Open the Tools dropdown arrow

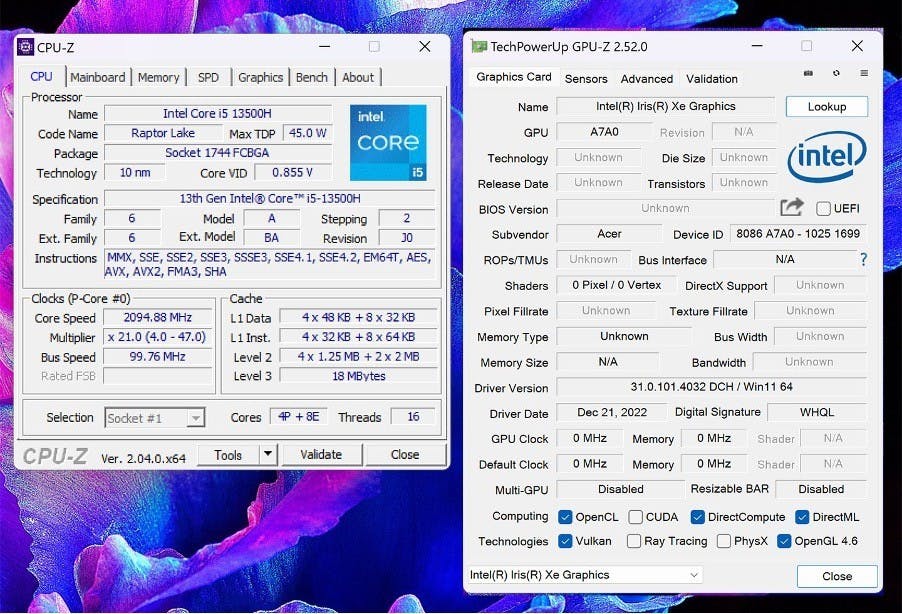pyautogui.click(x=267, y=454)
